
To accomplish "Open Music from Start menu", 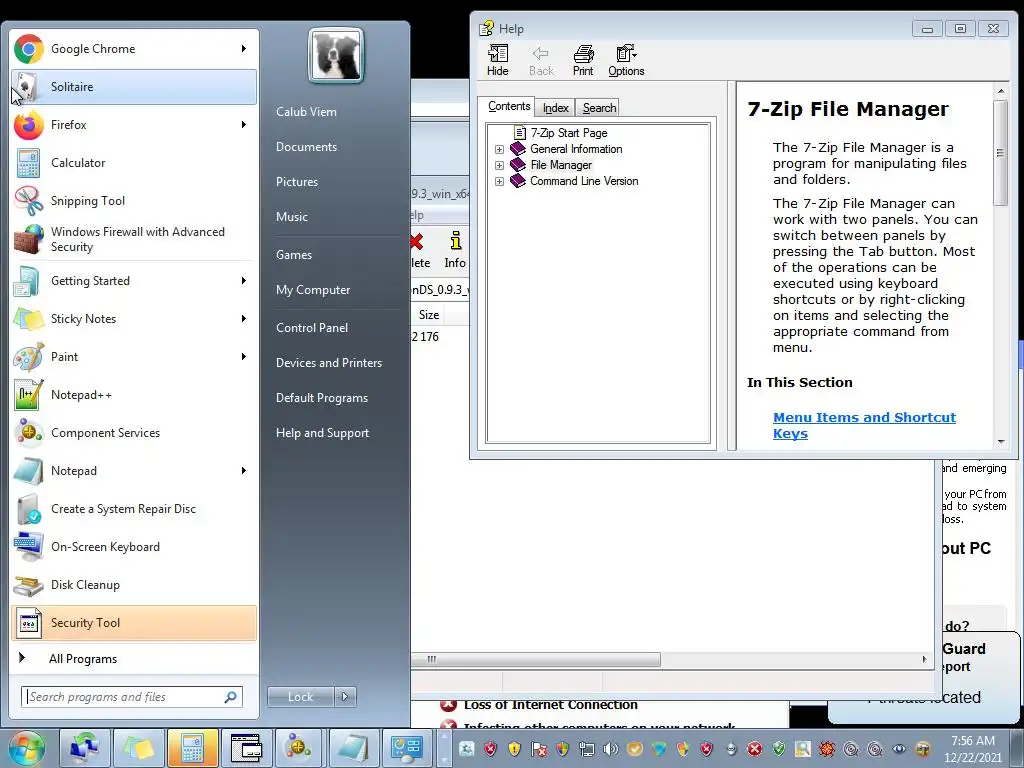I will (292, 217).
